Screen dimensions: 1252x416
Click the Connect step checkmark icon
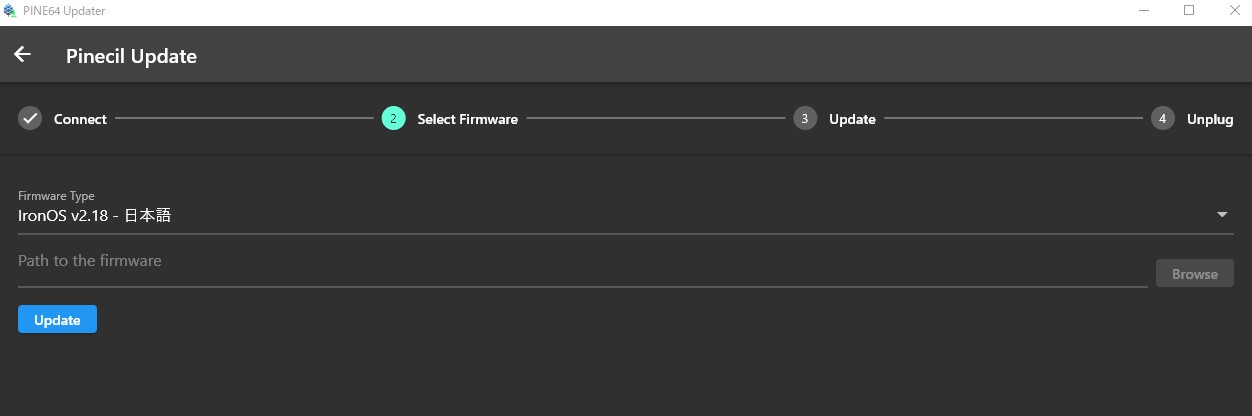[x=30, y=119]
